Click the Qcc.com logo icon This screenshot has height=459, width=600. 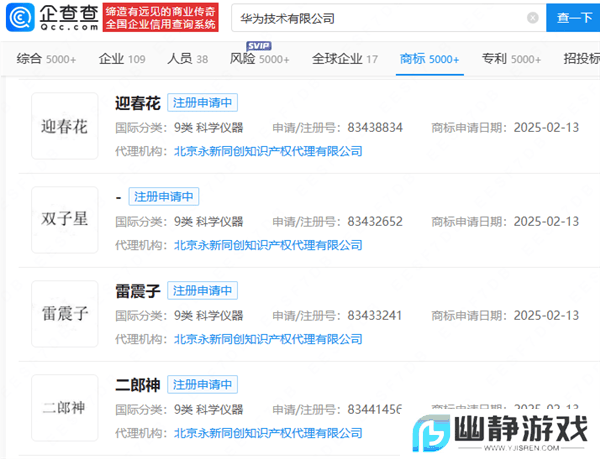click(20, 17)
